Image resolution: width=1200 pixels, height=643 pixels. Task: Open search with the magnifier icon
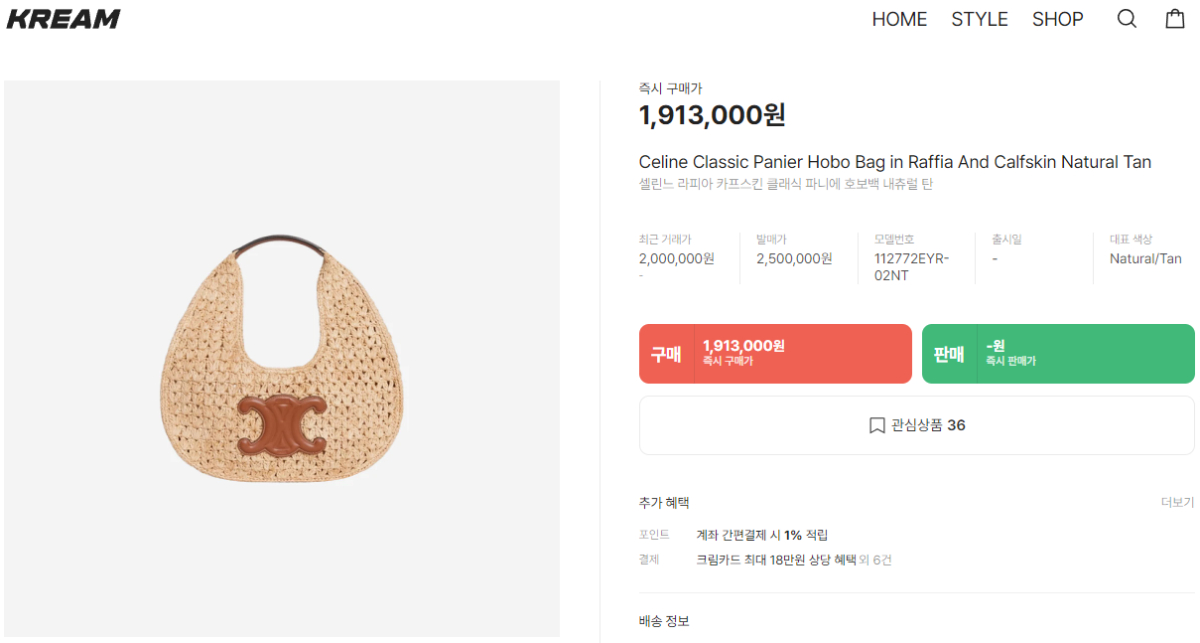tap(1127, 19)
